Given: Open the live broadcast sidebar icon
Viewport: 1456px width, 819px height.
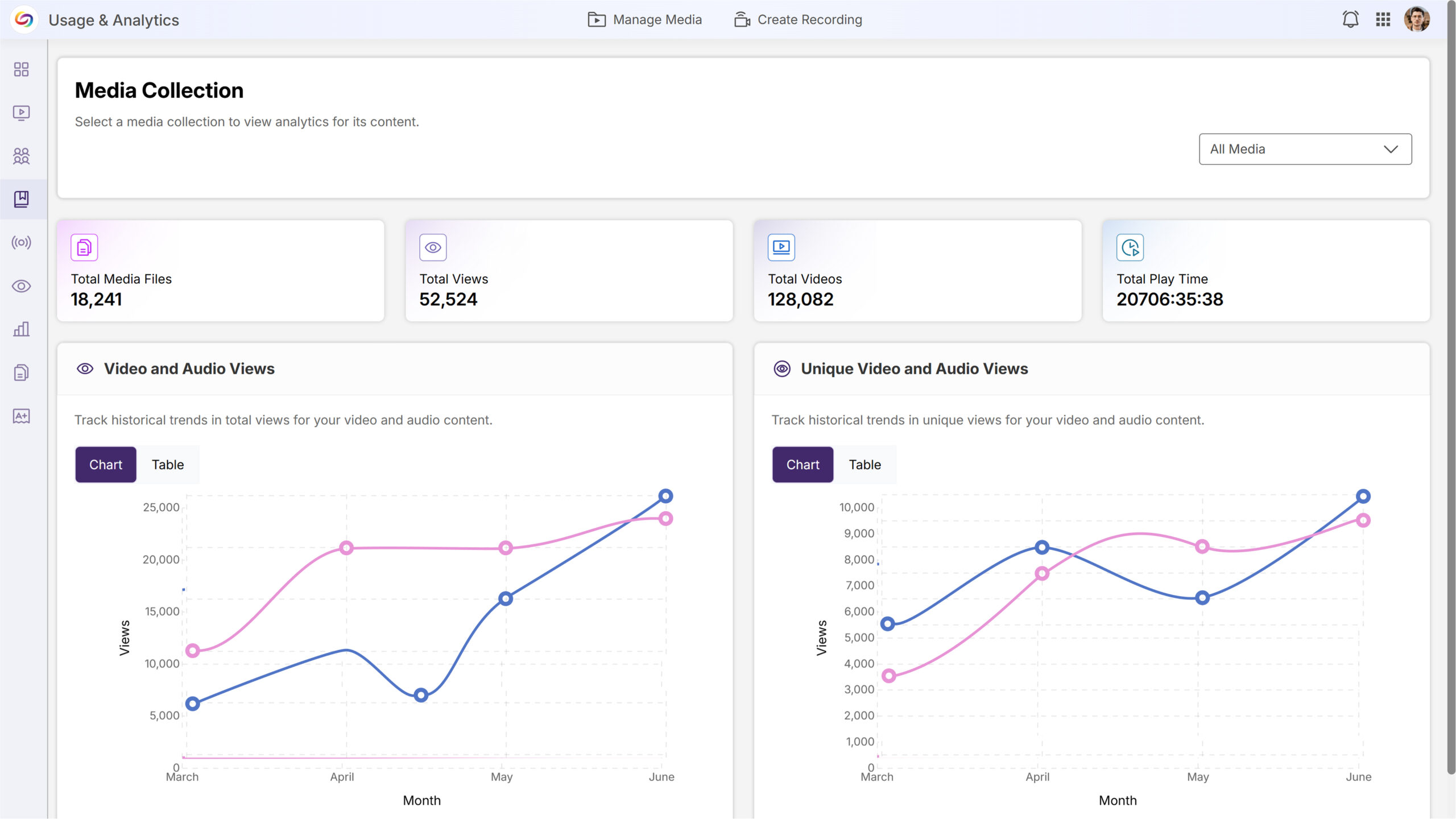Looking at the screenshot, I should click(x=21, y=243).
